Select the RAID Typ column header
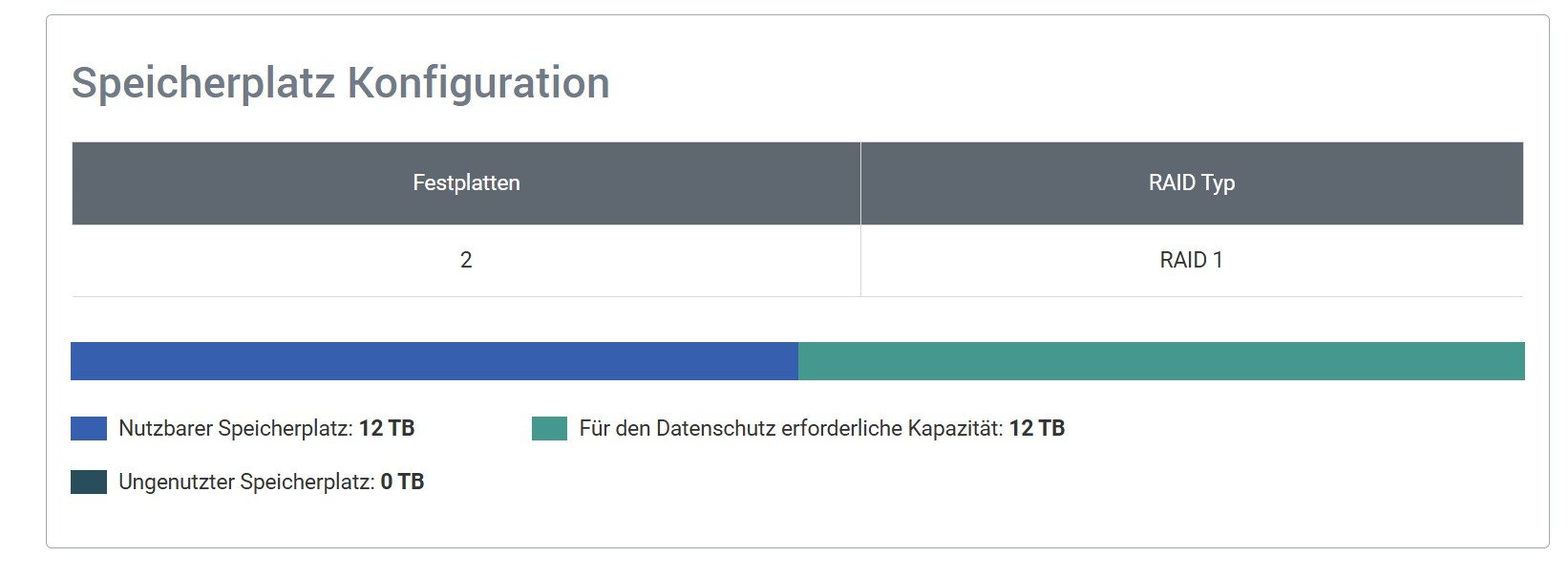The height and width of the screenshot is (579, 1568). pyautogui.click(x=1191, y=183)
